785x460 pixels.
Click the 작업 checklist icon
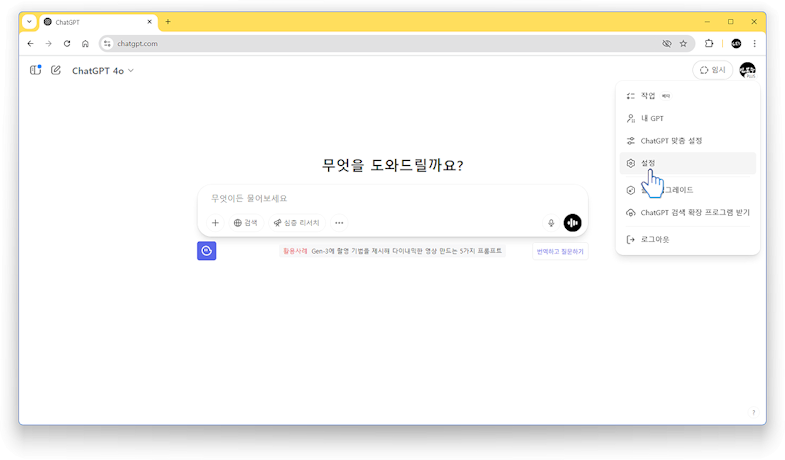[x=631, y=96]
